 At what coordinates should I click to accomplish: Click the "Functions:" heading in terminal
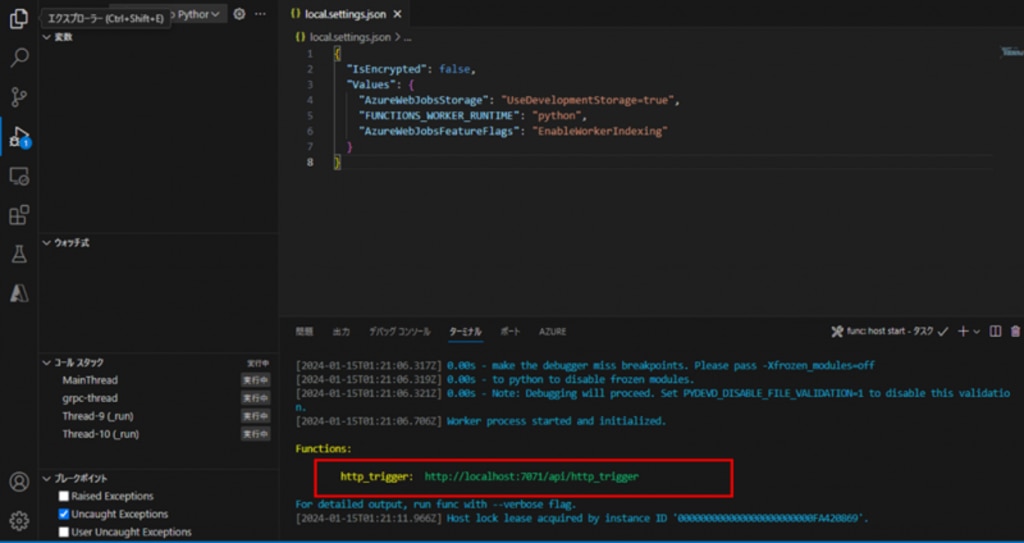click(x=323, y=449)
